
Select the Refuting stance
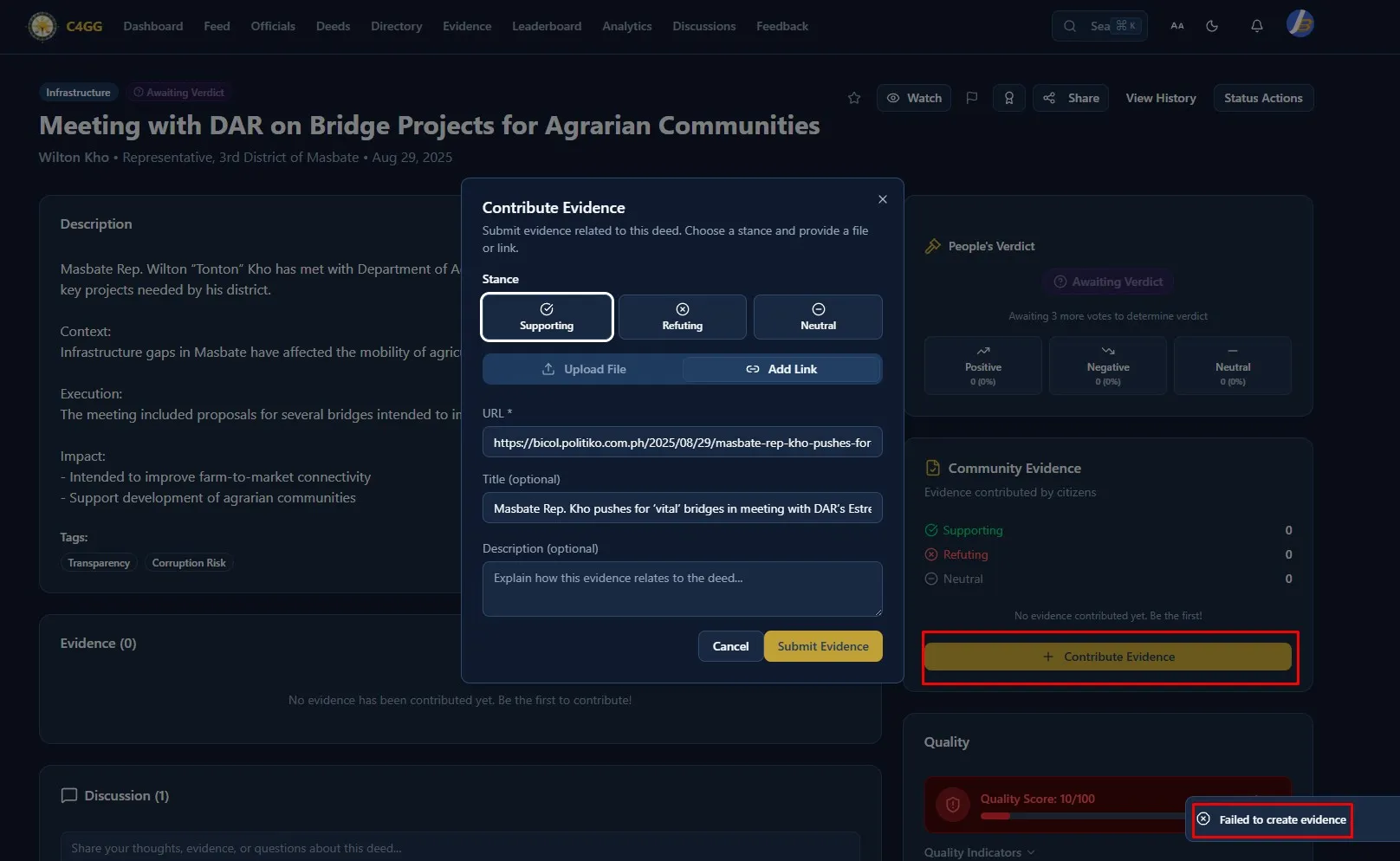(x=682, y=317)
